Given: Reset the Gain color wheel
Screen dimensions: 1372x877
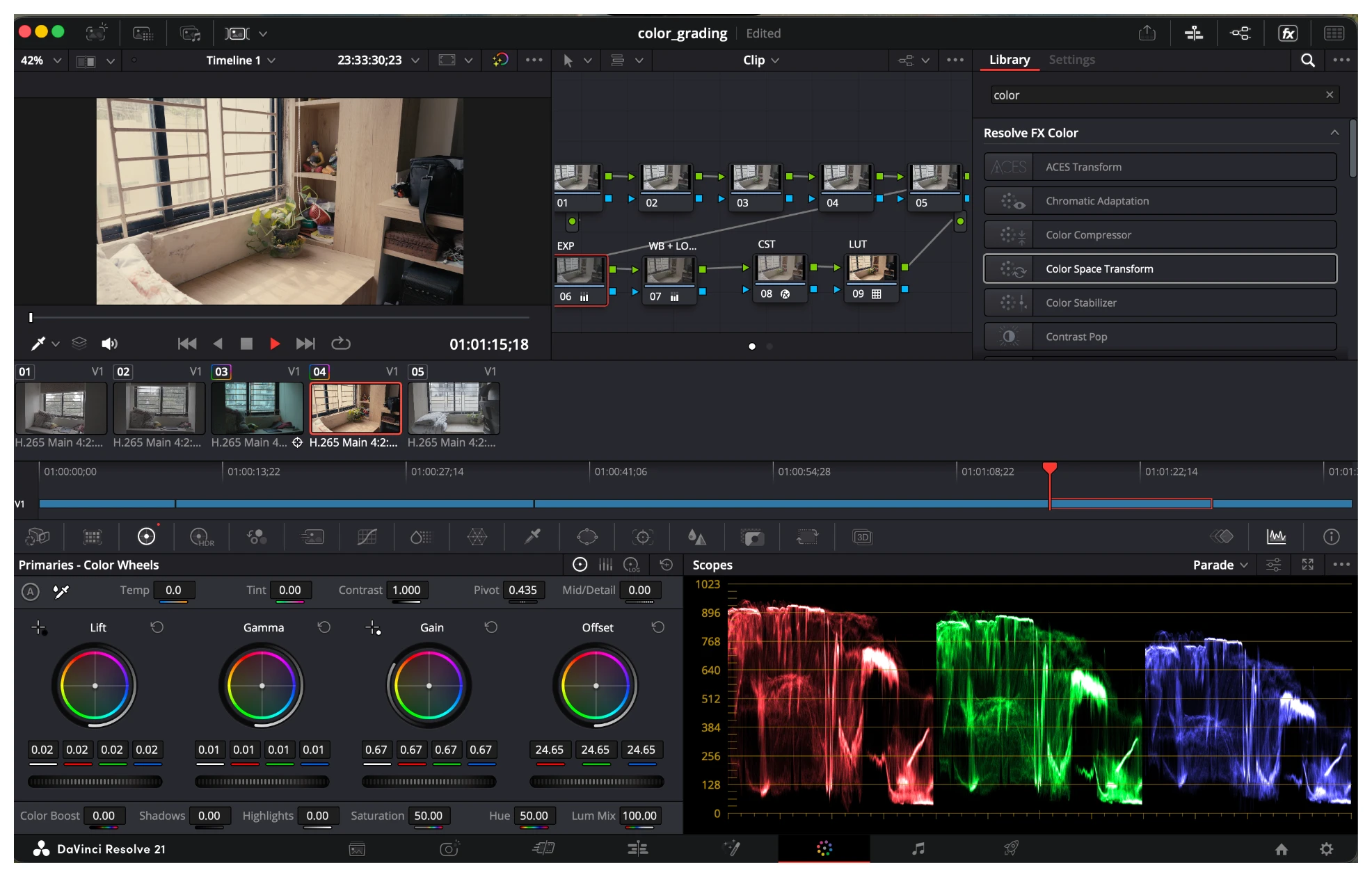Looking at the screenshot, I should coord(491,627).
